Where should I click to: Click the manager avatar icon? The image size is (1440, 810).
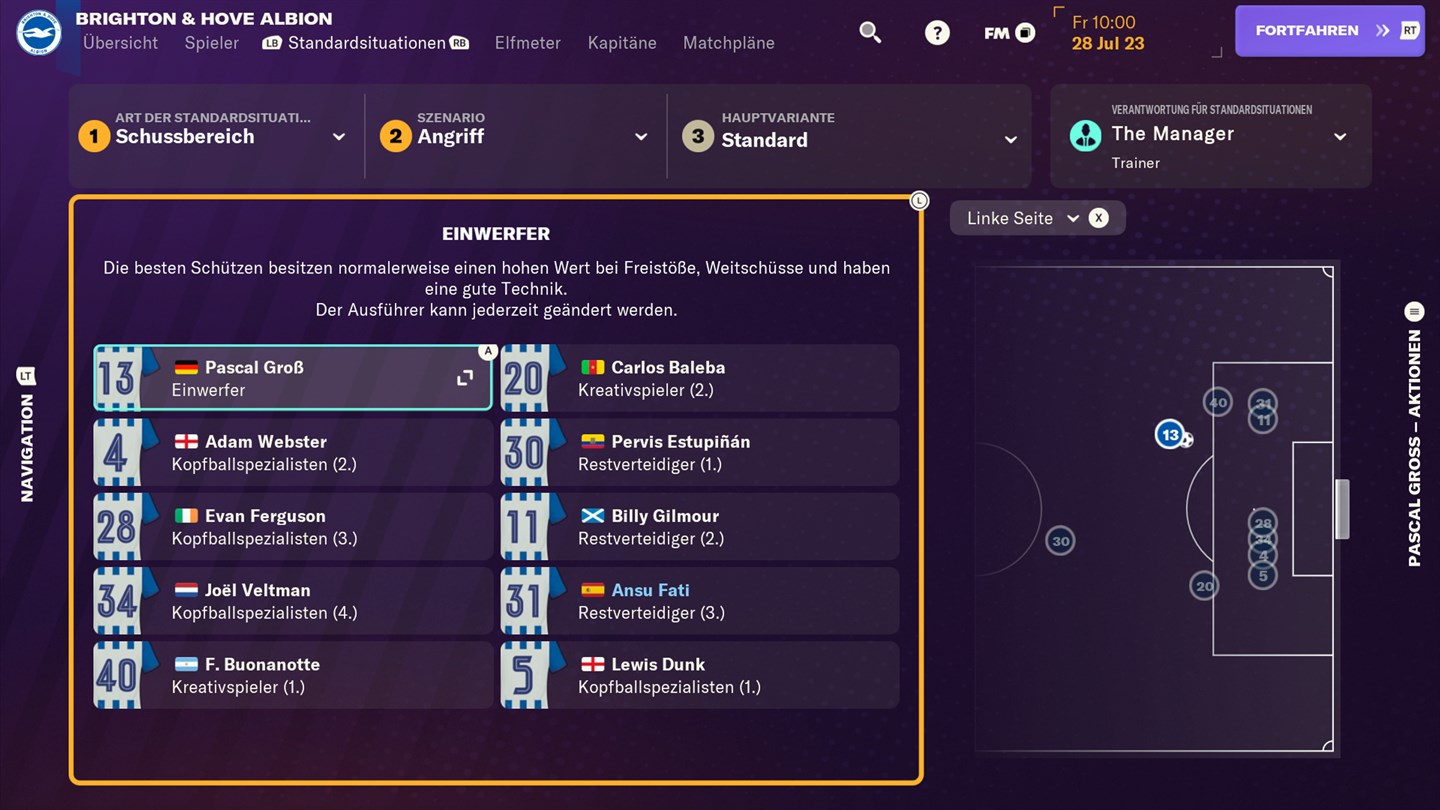click(1085, 135)
